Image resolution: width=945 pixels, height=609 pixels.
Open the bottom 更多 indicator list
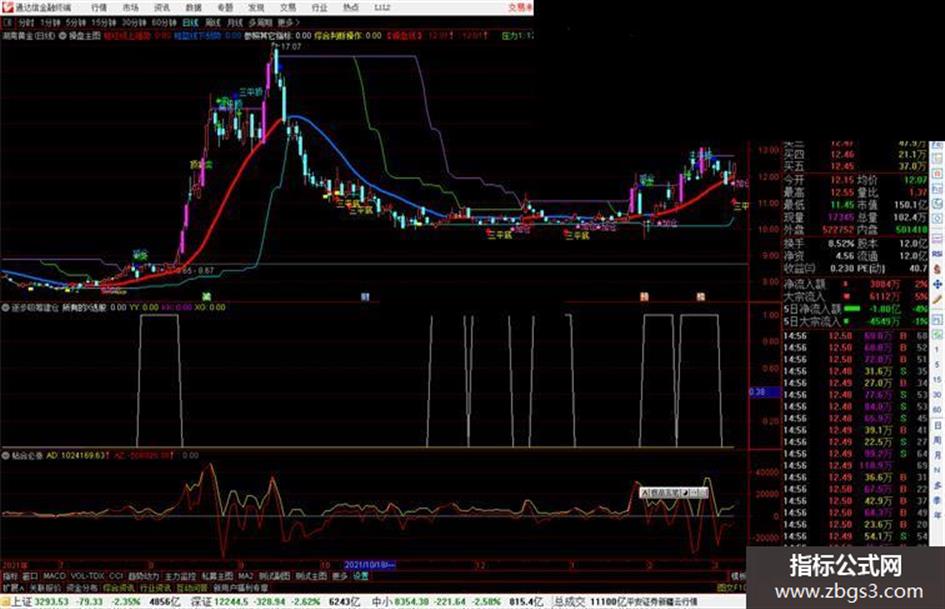click(340, 576)
